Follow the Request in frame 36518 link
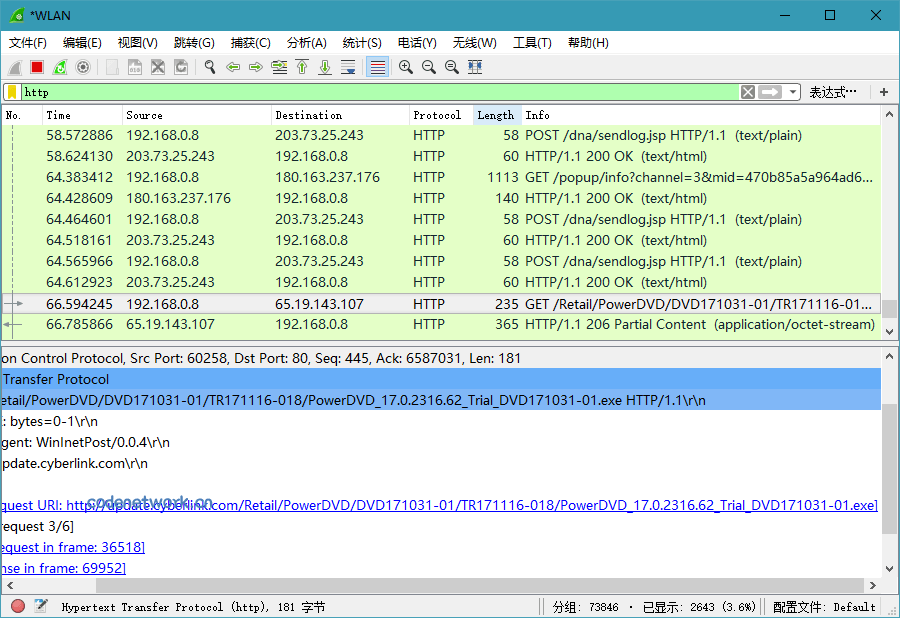 pyautogui.click(x=72, y=547)
